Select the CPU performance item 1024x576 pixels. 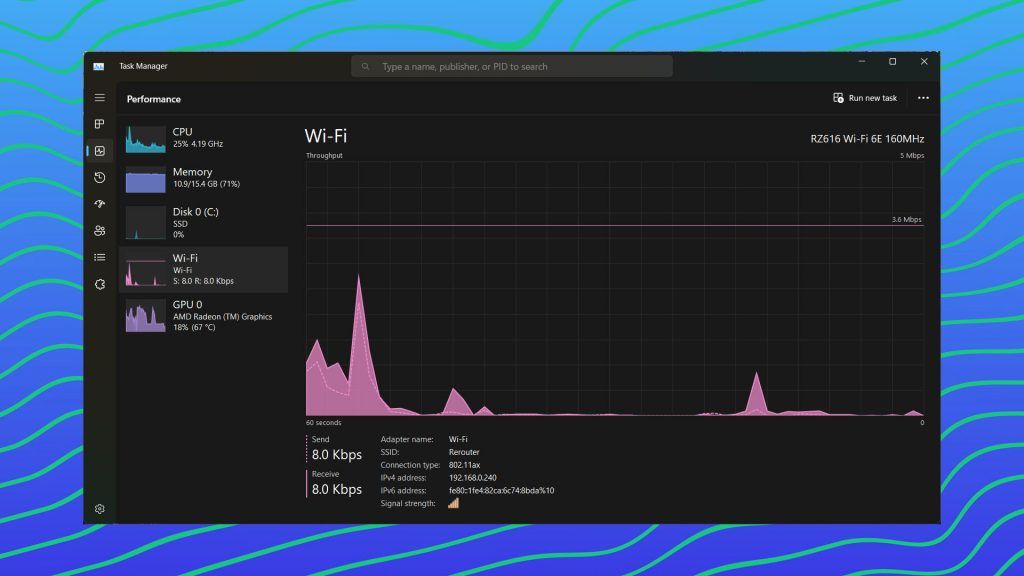204,138
